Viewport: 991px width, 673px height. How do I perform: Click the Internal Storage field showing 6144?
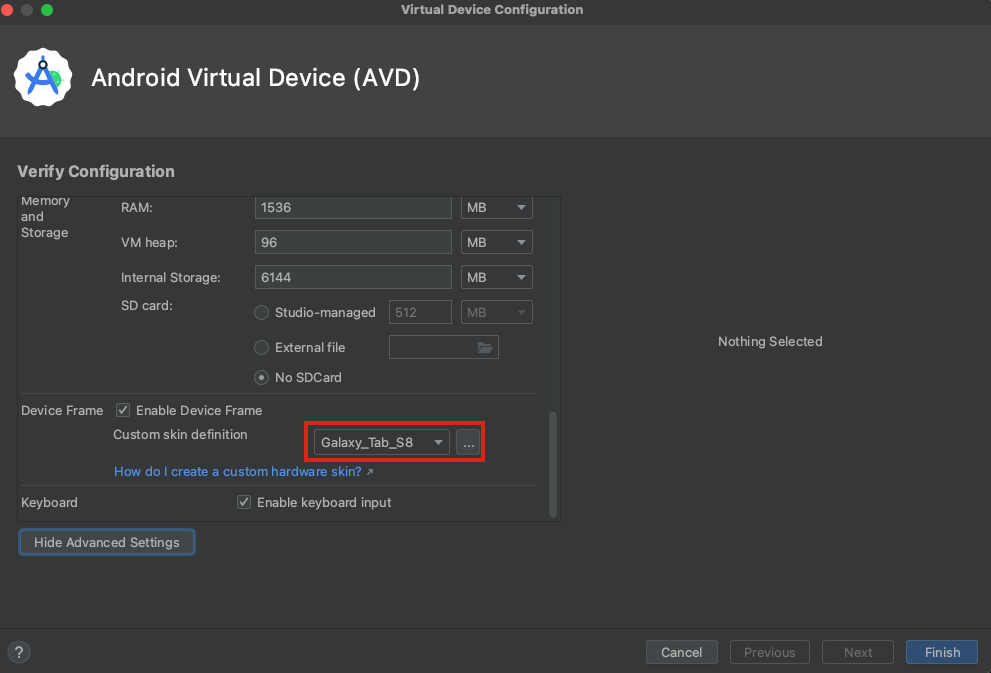click(353, 277)
